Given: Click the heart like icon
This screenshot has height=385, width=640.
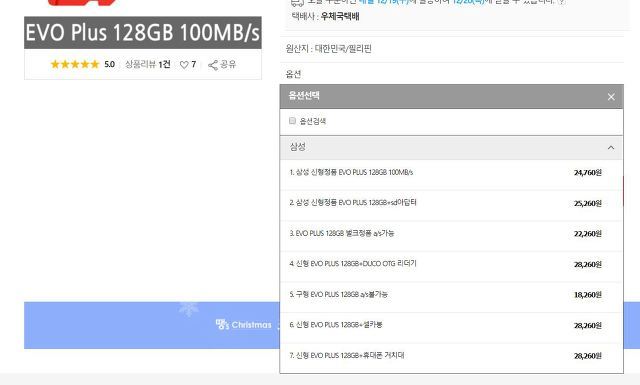Looking at the screenshot, I should pos(184,65).
